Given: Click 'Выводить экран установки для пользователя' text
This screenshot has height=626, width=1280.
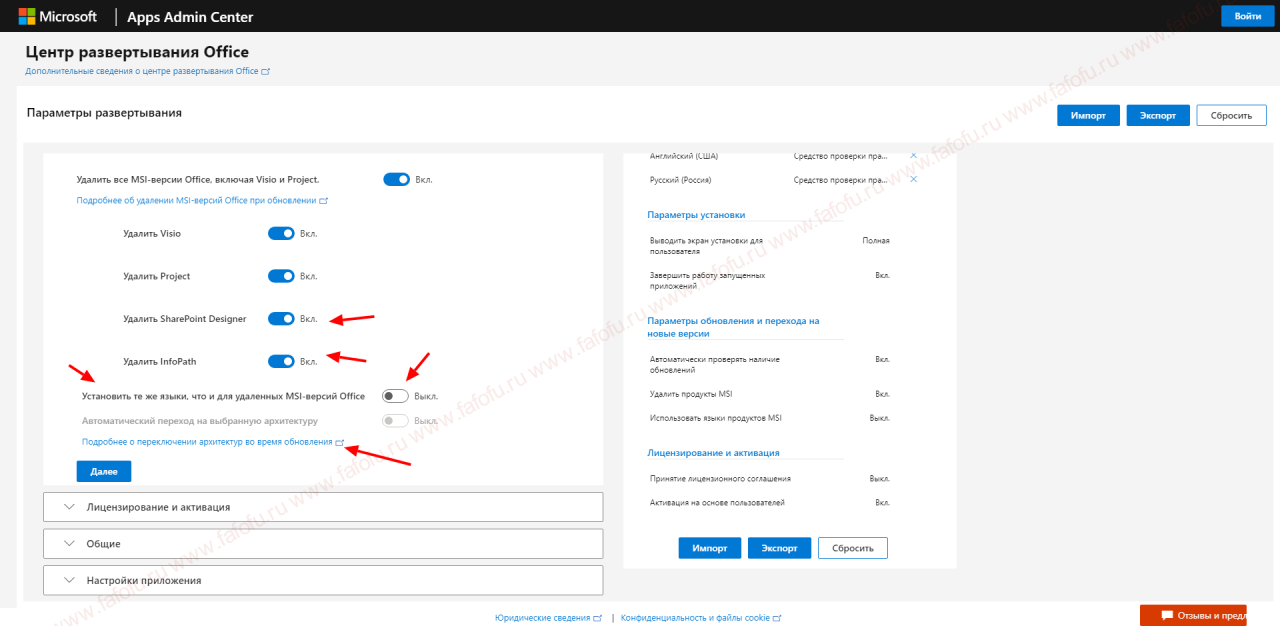Looking at the screenshot, I should point(706,246).
